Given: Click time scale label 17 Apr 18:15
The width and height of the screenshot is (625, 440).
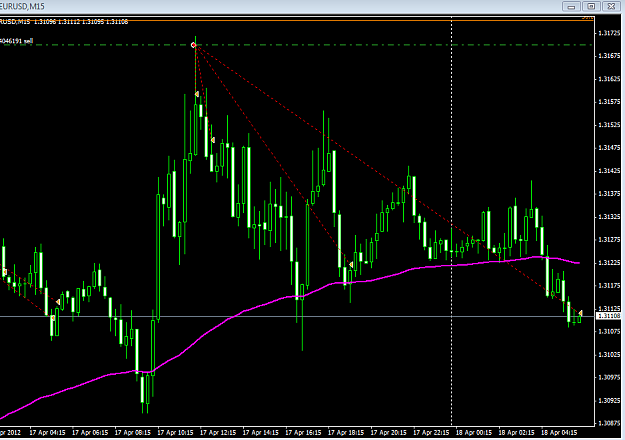Looking at the screenshot, I should coord(346,432).
